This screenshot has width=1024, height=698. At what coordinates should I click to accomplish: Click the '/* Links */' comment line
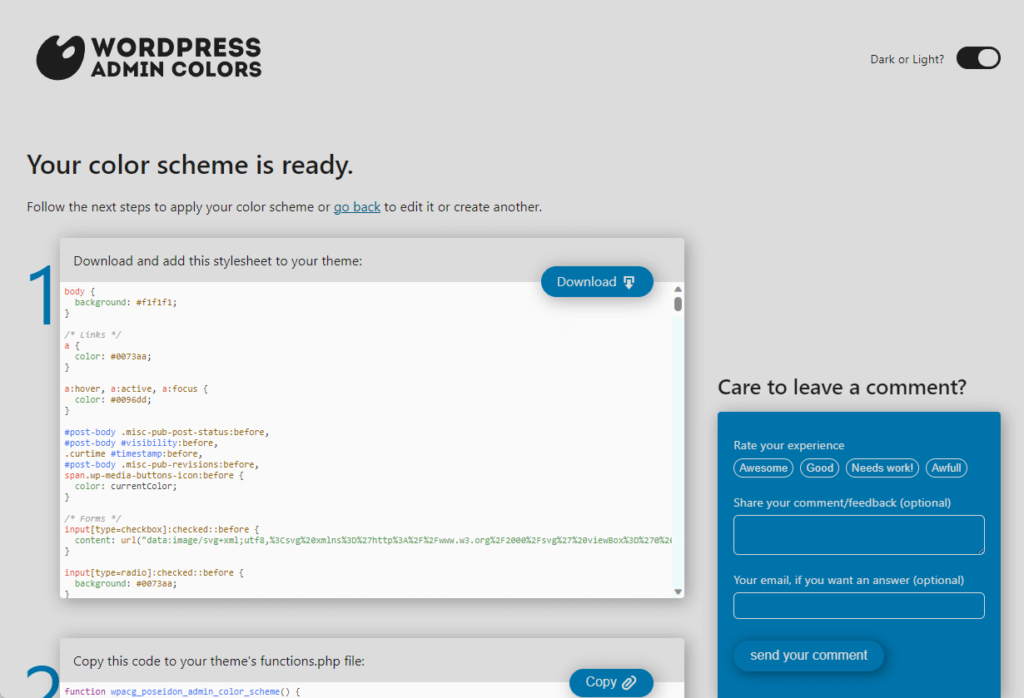93,335
